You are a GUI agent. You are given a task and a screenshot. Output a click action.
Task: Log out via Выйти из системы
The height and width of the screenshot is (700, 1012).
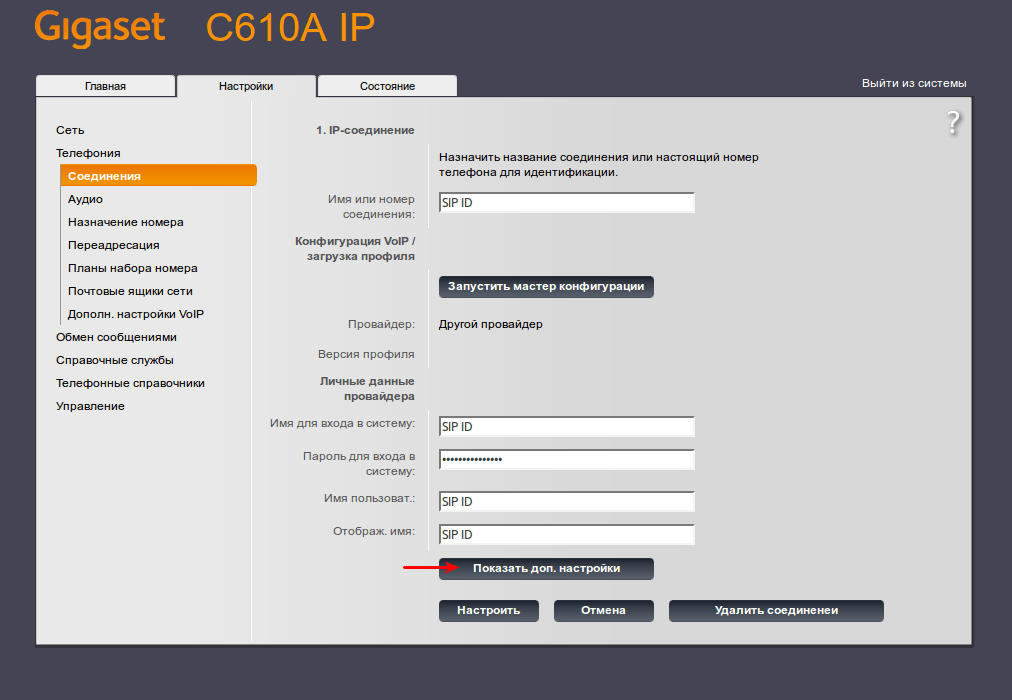point(914,83)
